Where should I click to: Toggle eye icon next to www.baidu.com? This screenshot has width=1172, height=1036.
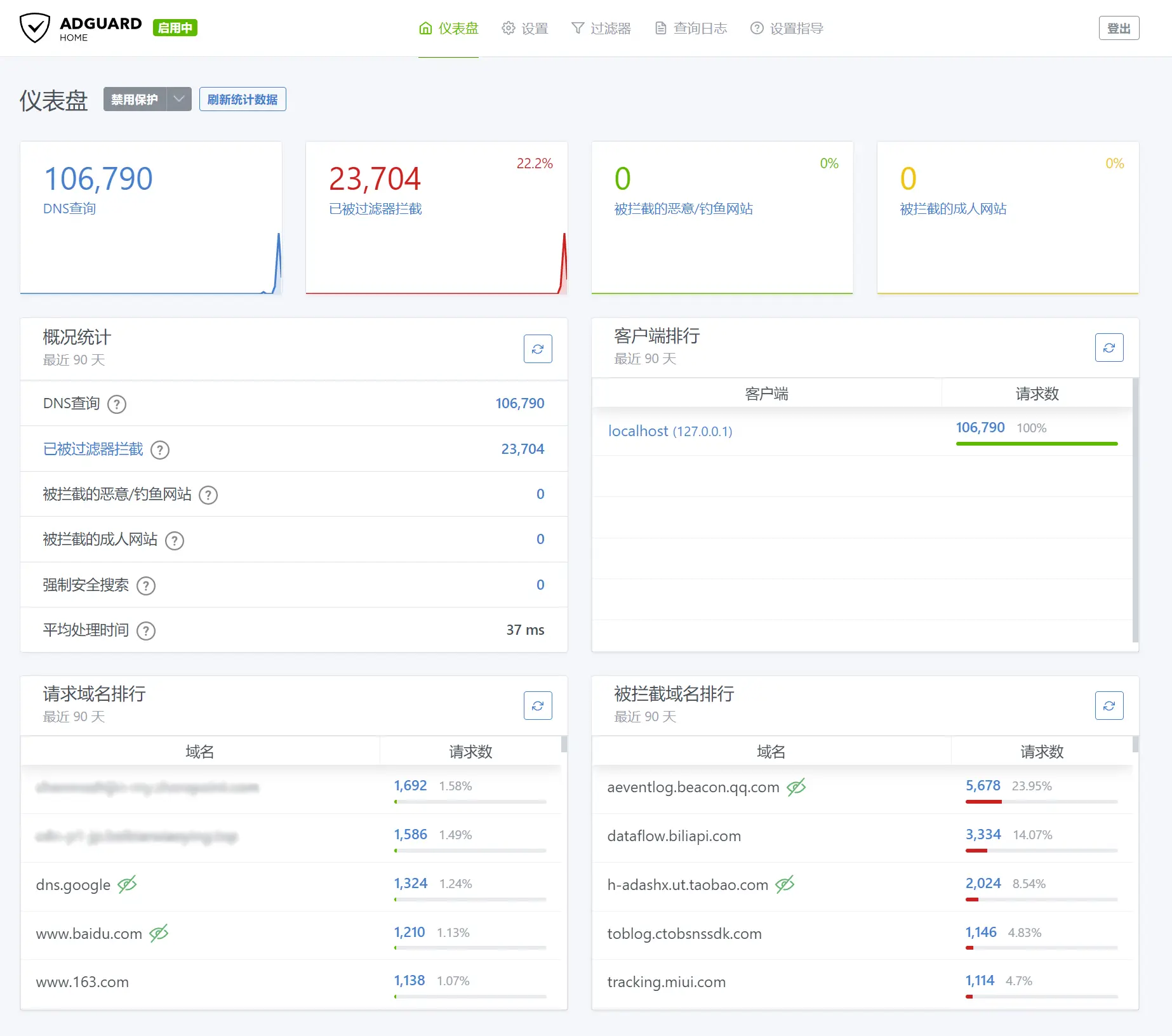coord(159,933)
